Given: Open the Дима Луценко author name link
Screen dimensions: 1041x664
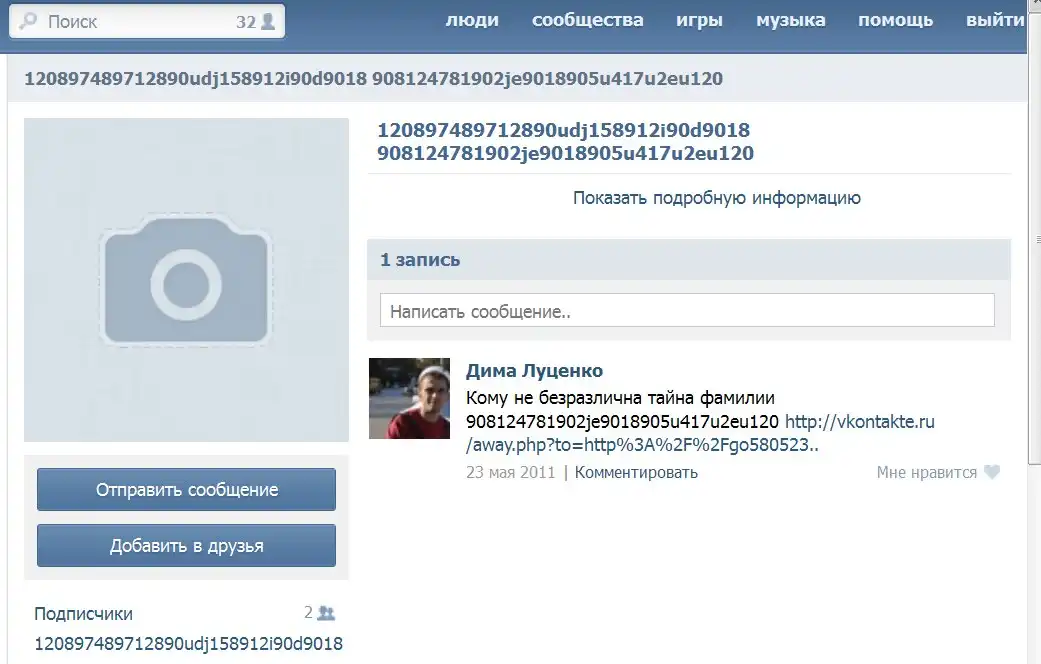Looking at the screenshot, I should pos(534,371).
